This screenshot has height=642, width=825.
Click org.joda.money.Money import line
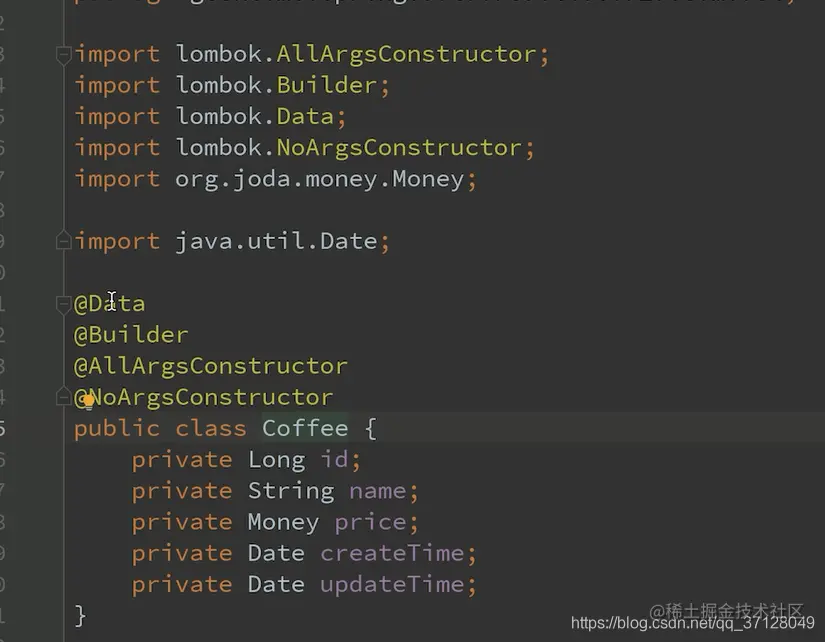(x=320, y=179)
